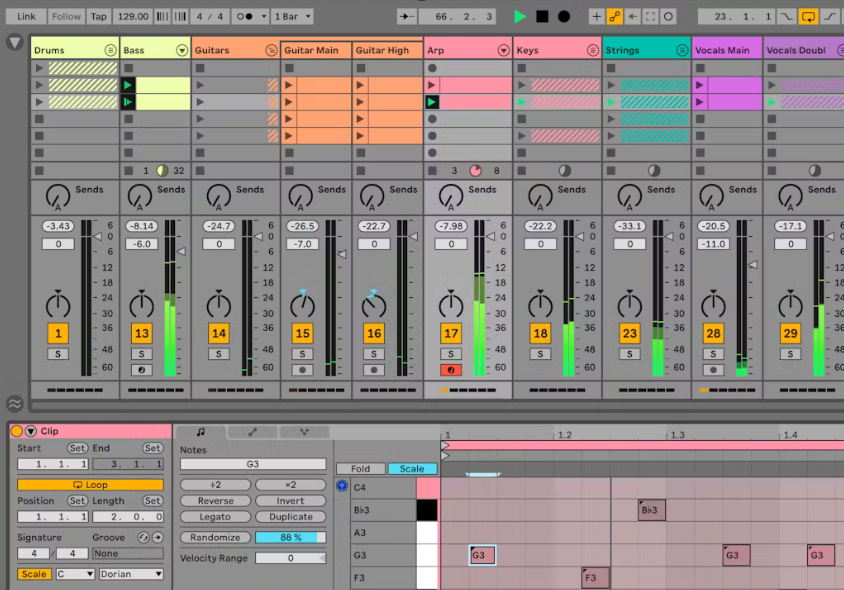Toggle the Bass track activator 13
Image resolution: width=844 pixels, height=590 pixels.
coord(142,334)
